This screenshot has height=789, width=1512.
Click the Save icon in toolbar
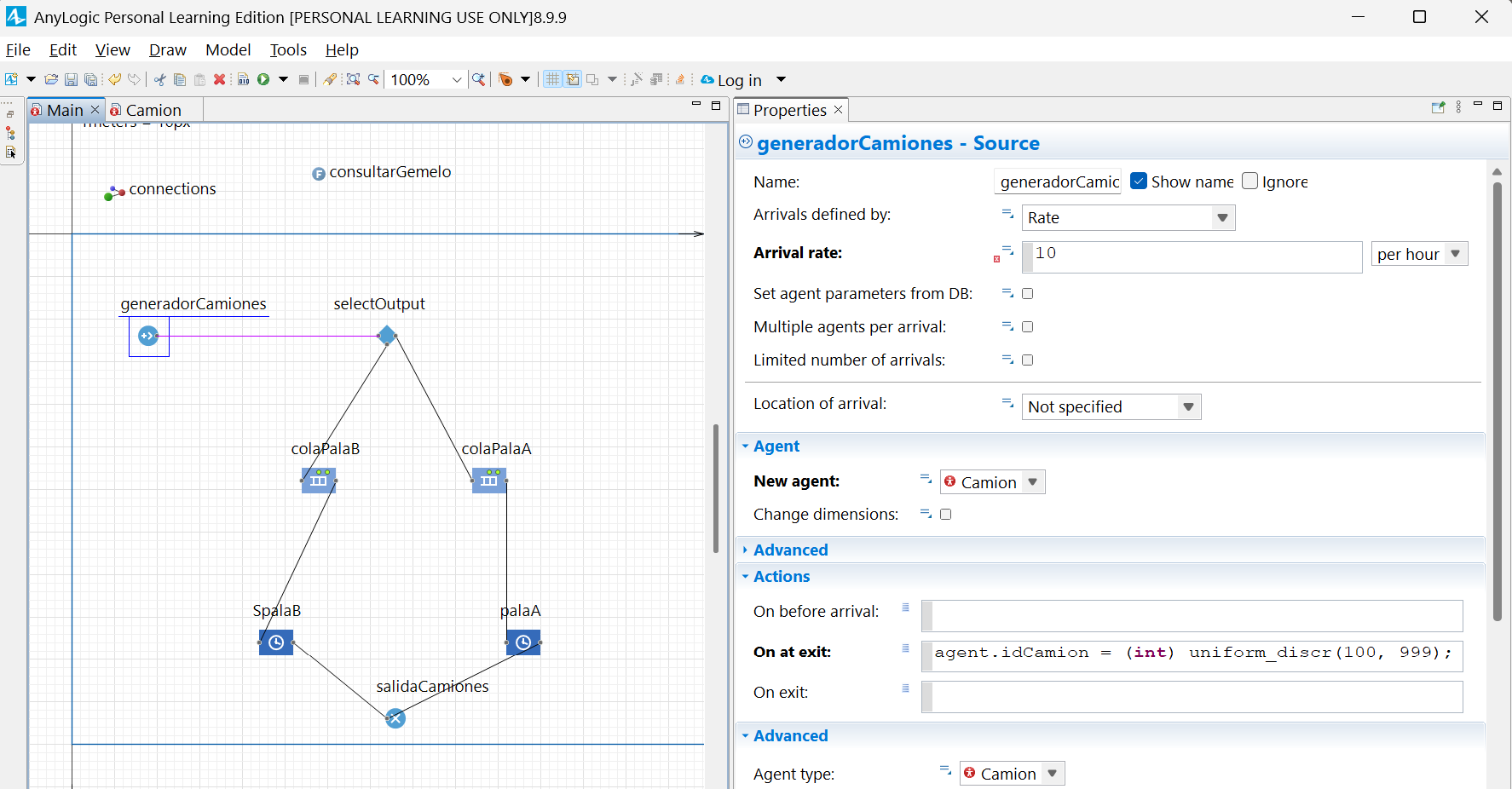[x=71, y=79]
